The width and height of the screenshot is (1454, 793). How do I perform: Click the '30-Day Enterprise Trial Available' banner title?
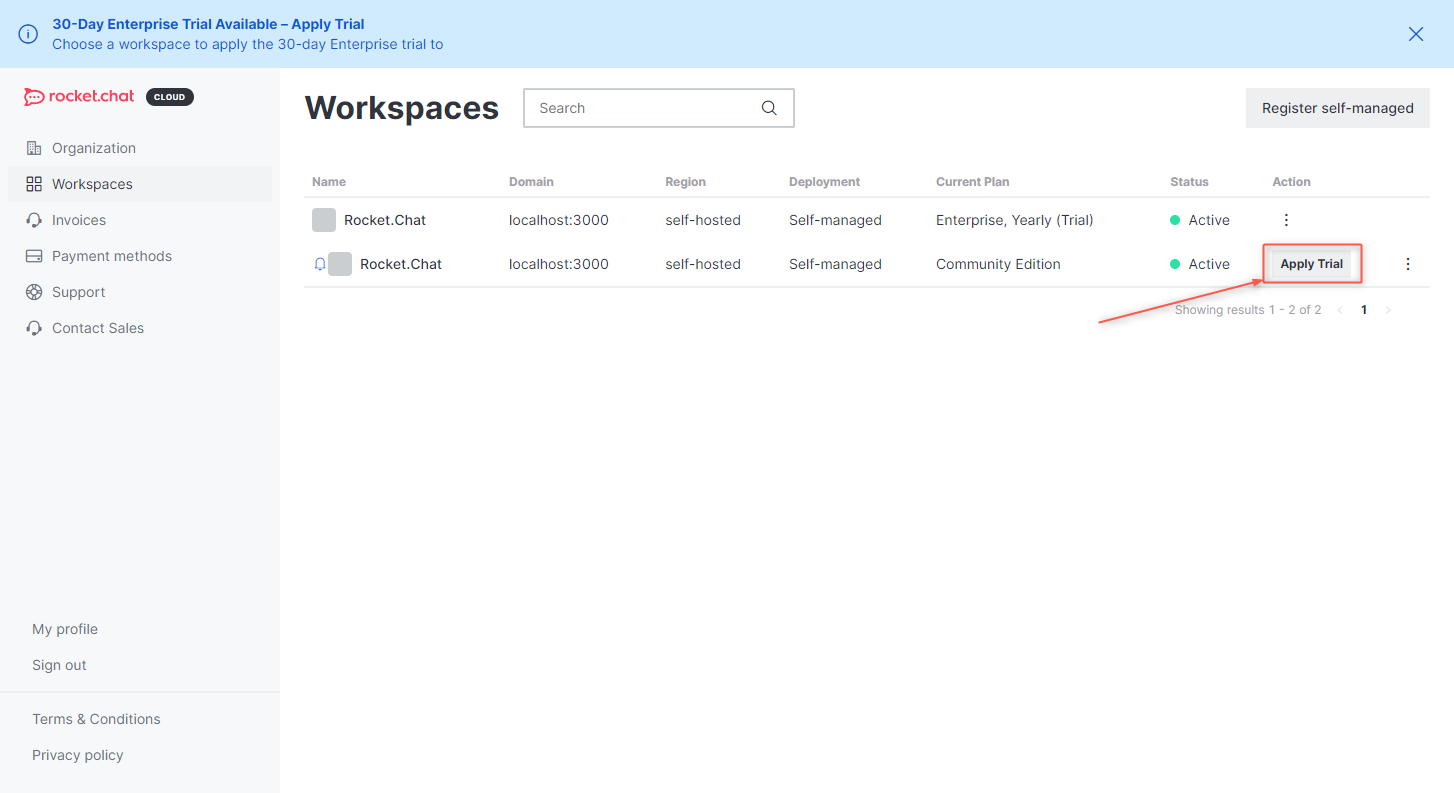pyautogui.click(x=208, y=24)
